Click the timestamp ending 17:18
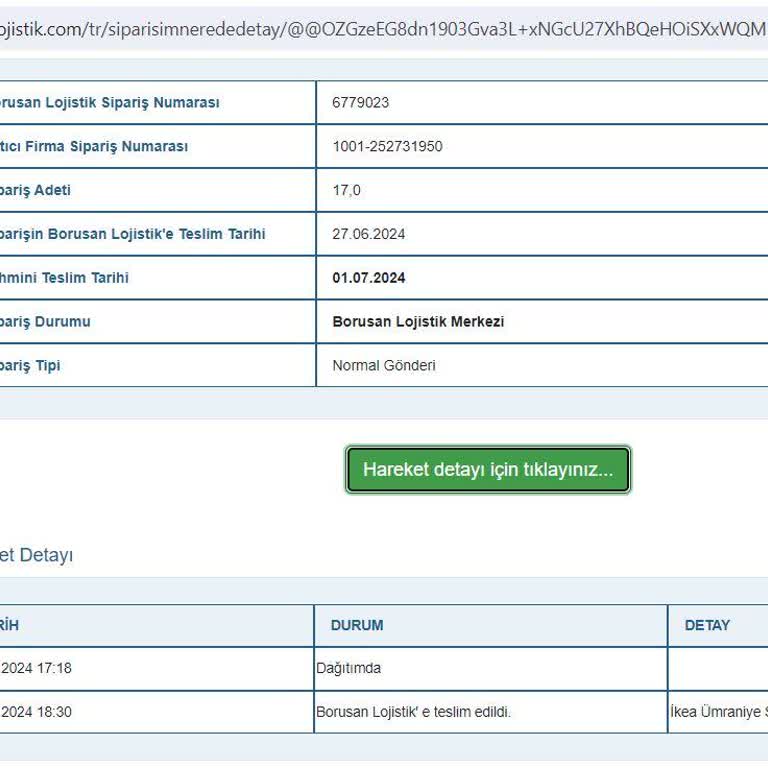Viewport: 768px width, 768px height. tap(36, 668)
